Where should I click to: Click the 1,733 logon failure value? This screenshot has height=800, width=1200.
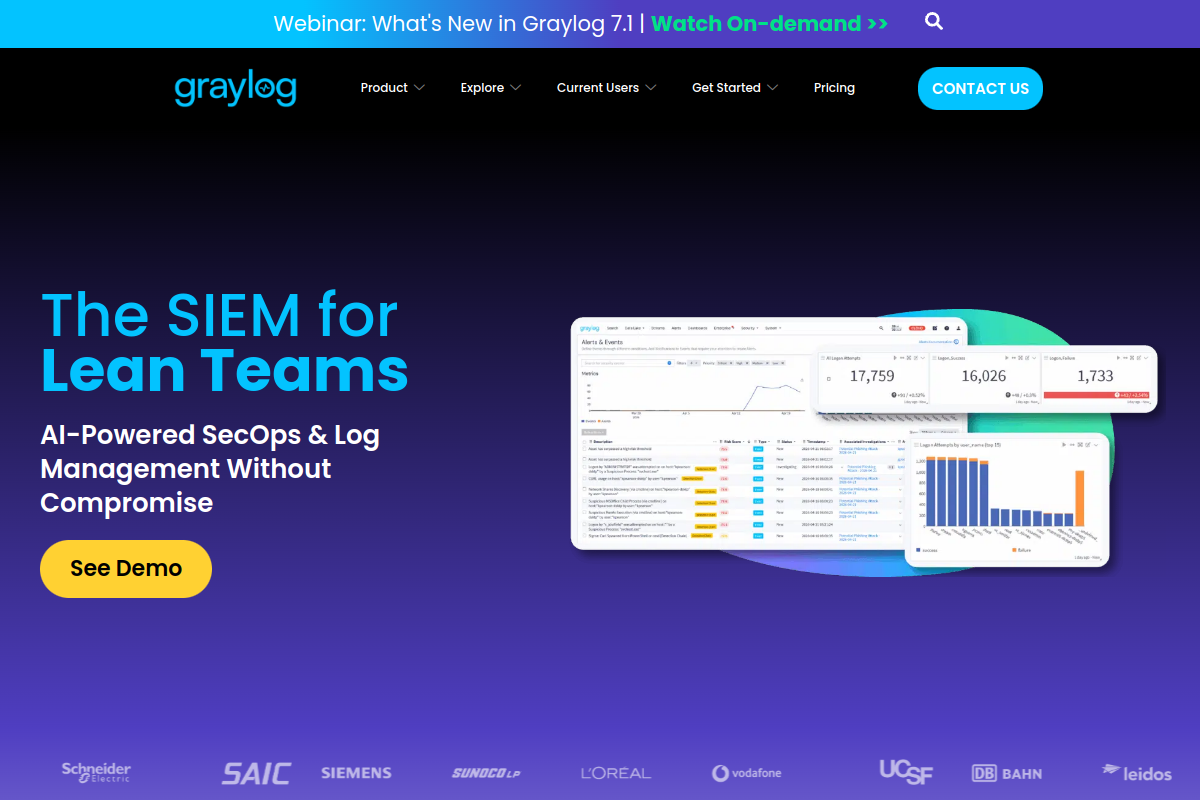coord(1095,376)
